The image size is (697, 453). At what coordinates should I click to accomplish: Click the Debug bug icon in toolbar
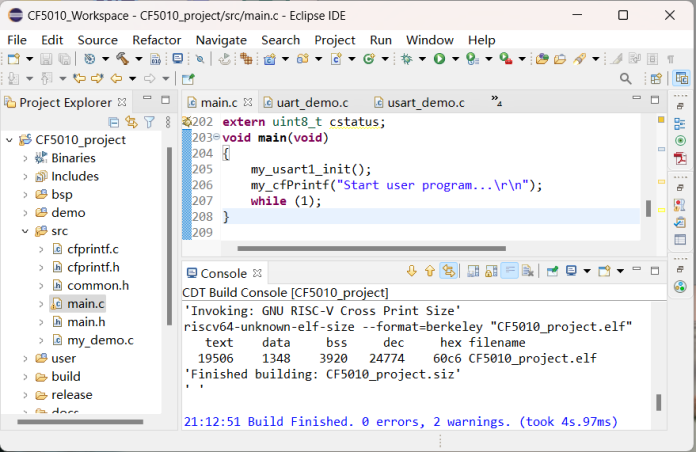tap(407, 59)
